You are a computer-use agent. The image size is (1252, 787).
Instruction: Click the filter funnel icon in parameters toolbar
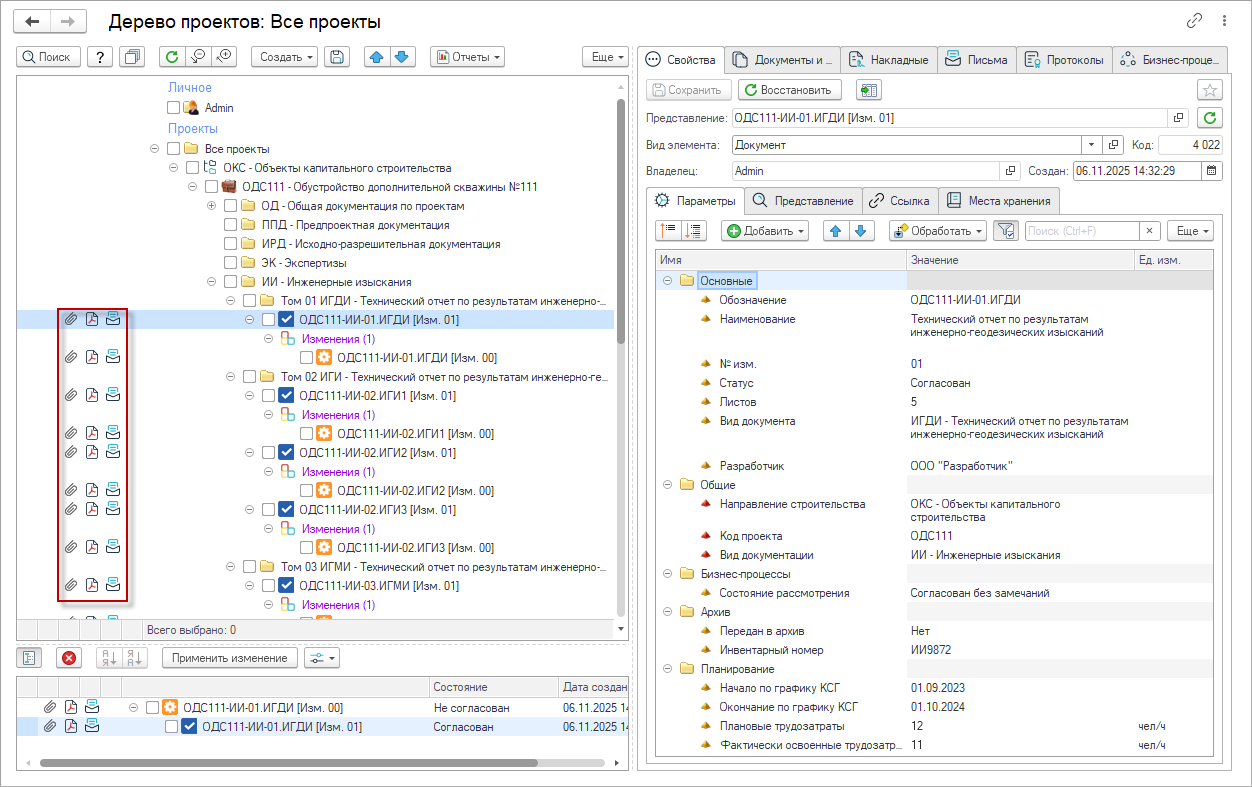coord(1006,231)
